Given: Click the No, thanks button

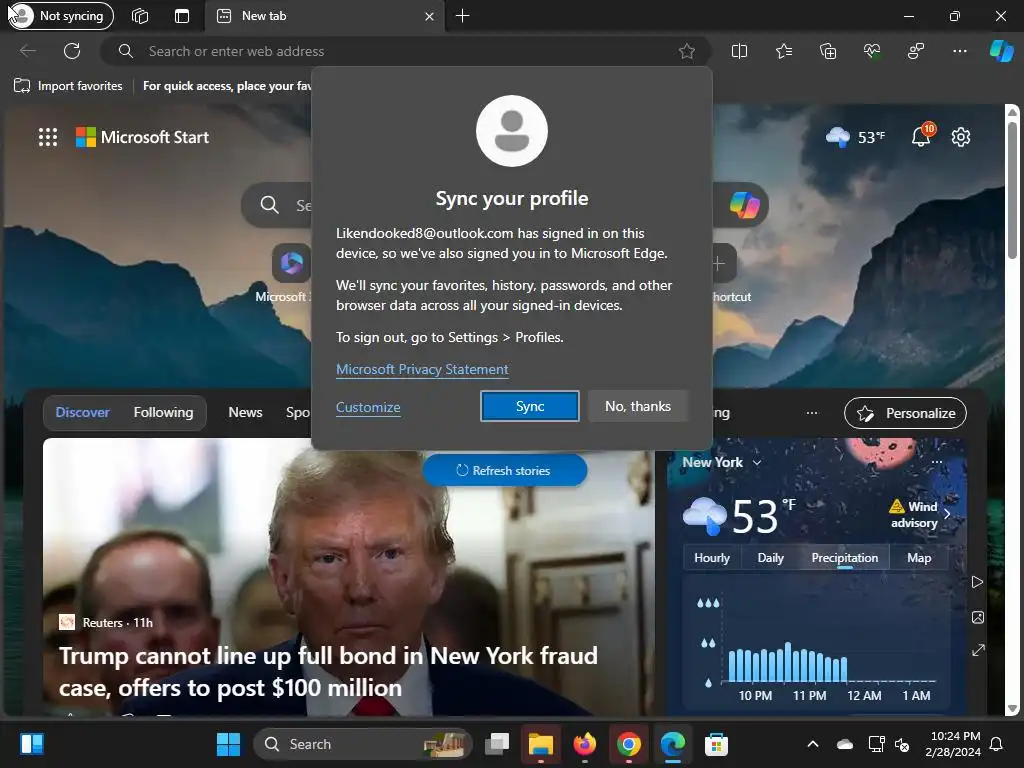Looking at the screenshot, I should click(x=638, y=406).
